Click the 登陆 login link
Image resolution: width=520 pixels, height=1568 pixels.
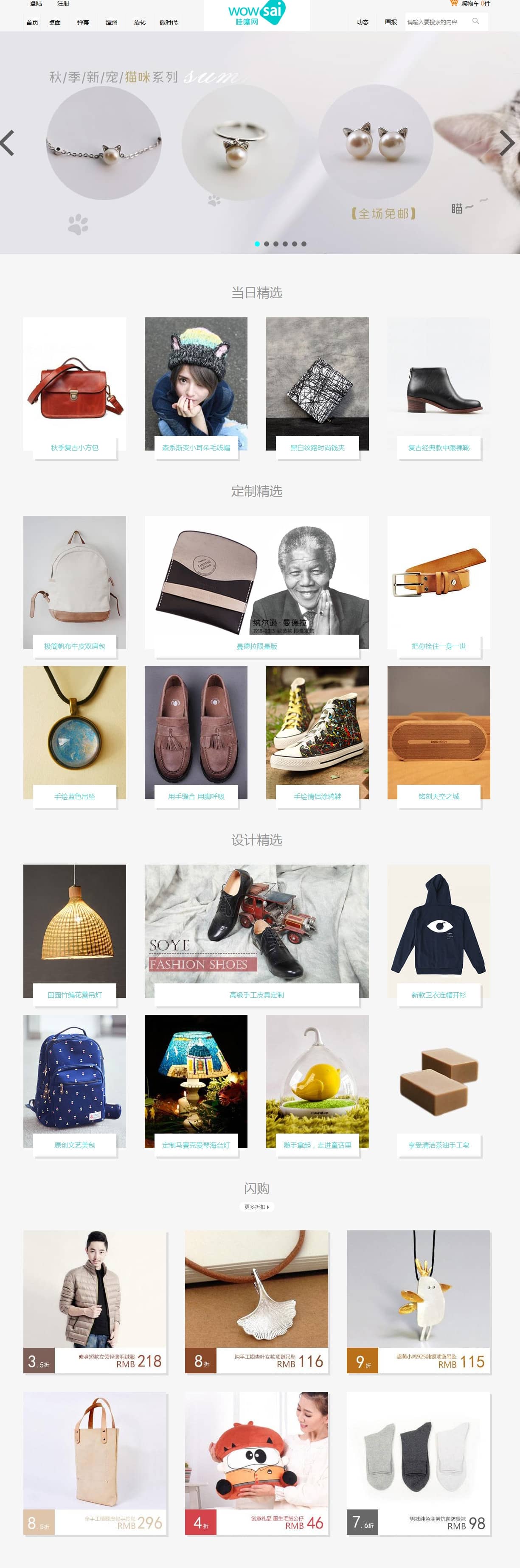click(36, 4)
